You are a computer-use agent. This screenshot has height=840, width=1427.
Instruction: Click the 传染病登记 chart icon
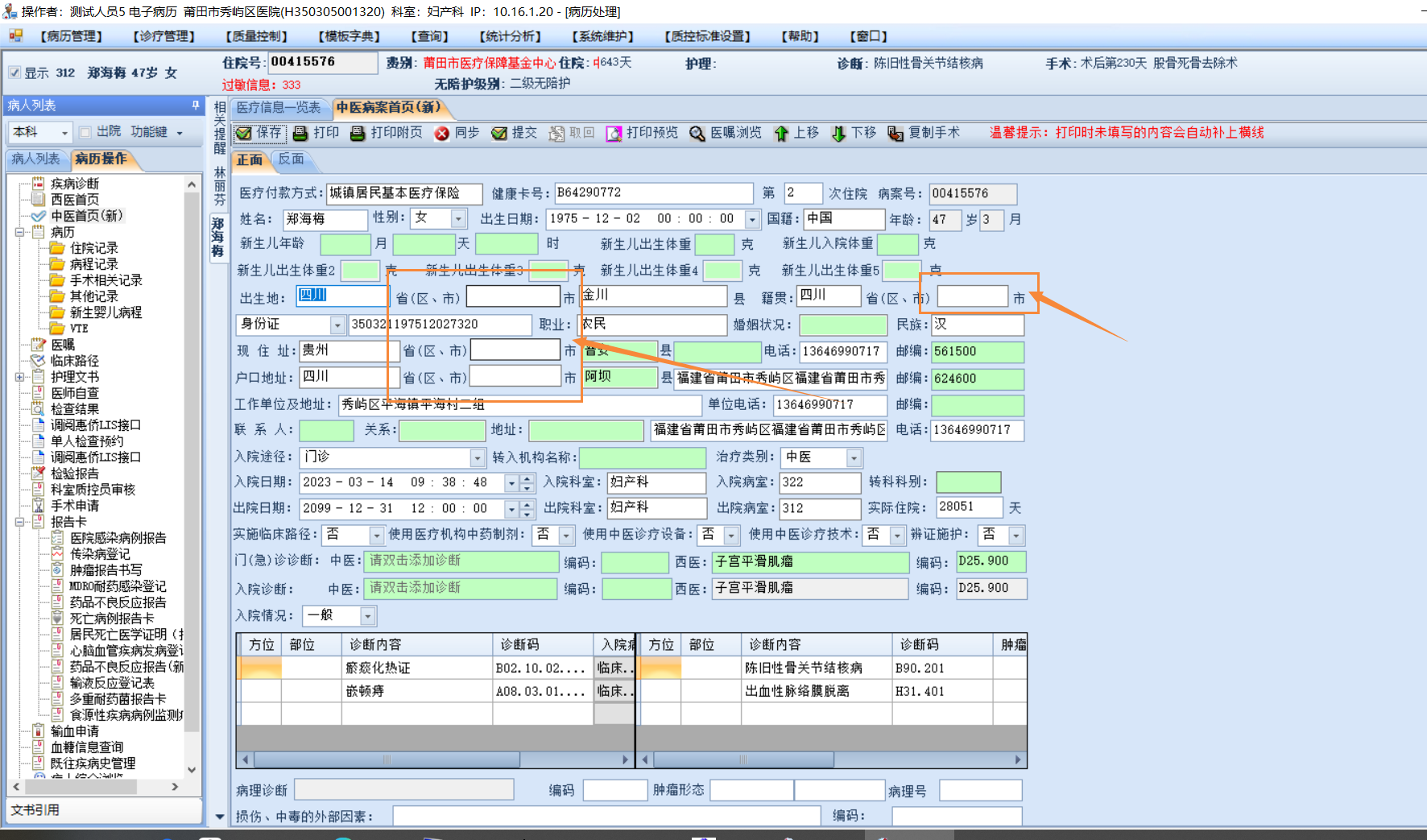[57, 554]
